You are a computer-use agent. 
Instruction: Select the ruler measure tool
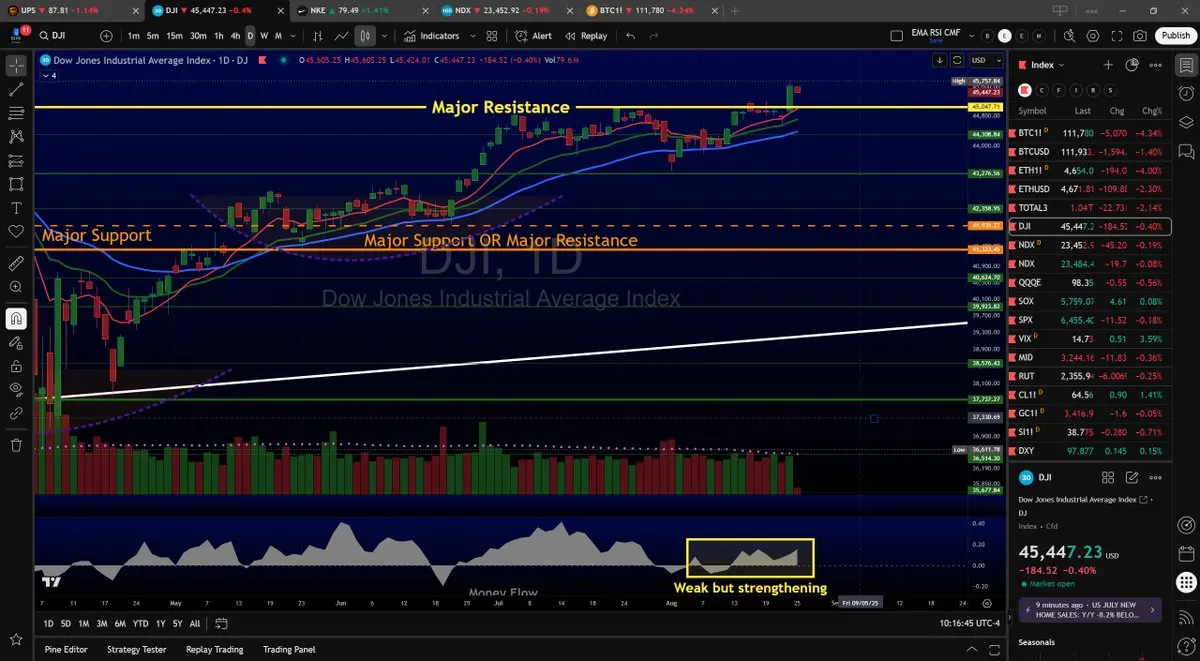coord(16,264)
